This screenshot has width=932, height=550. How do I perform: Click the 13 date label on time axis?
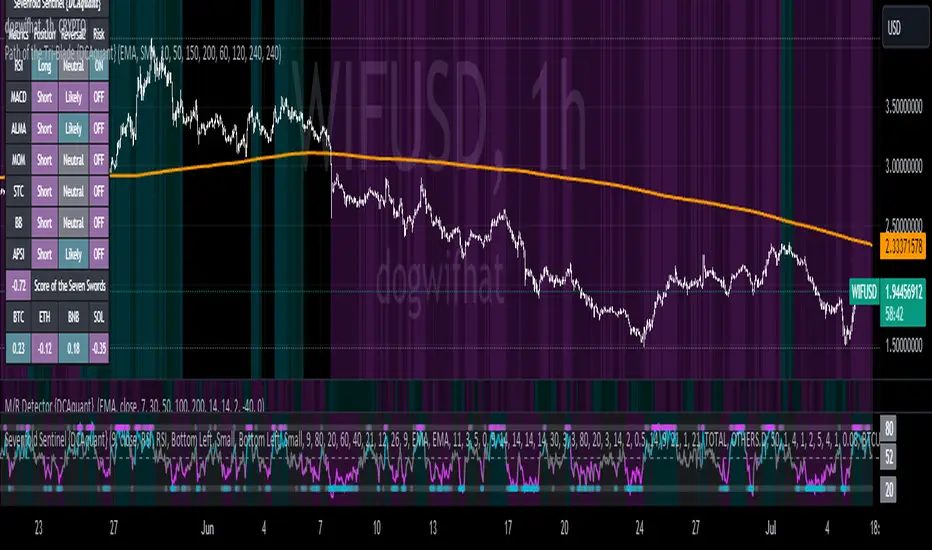pyautogui.click(x=433, y=528)
